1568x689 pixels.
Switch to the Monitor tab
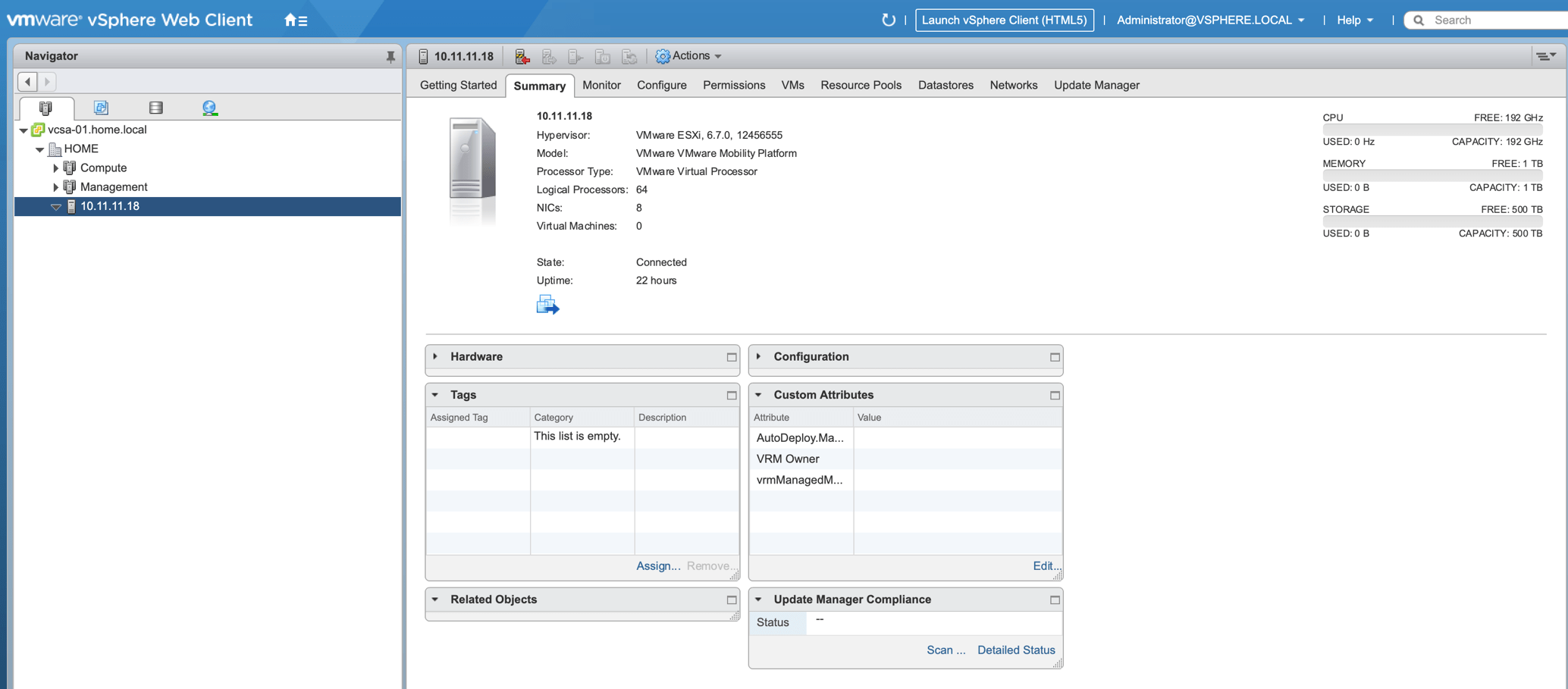[x=601, y=85]
